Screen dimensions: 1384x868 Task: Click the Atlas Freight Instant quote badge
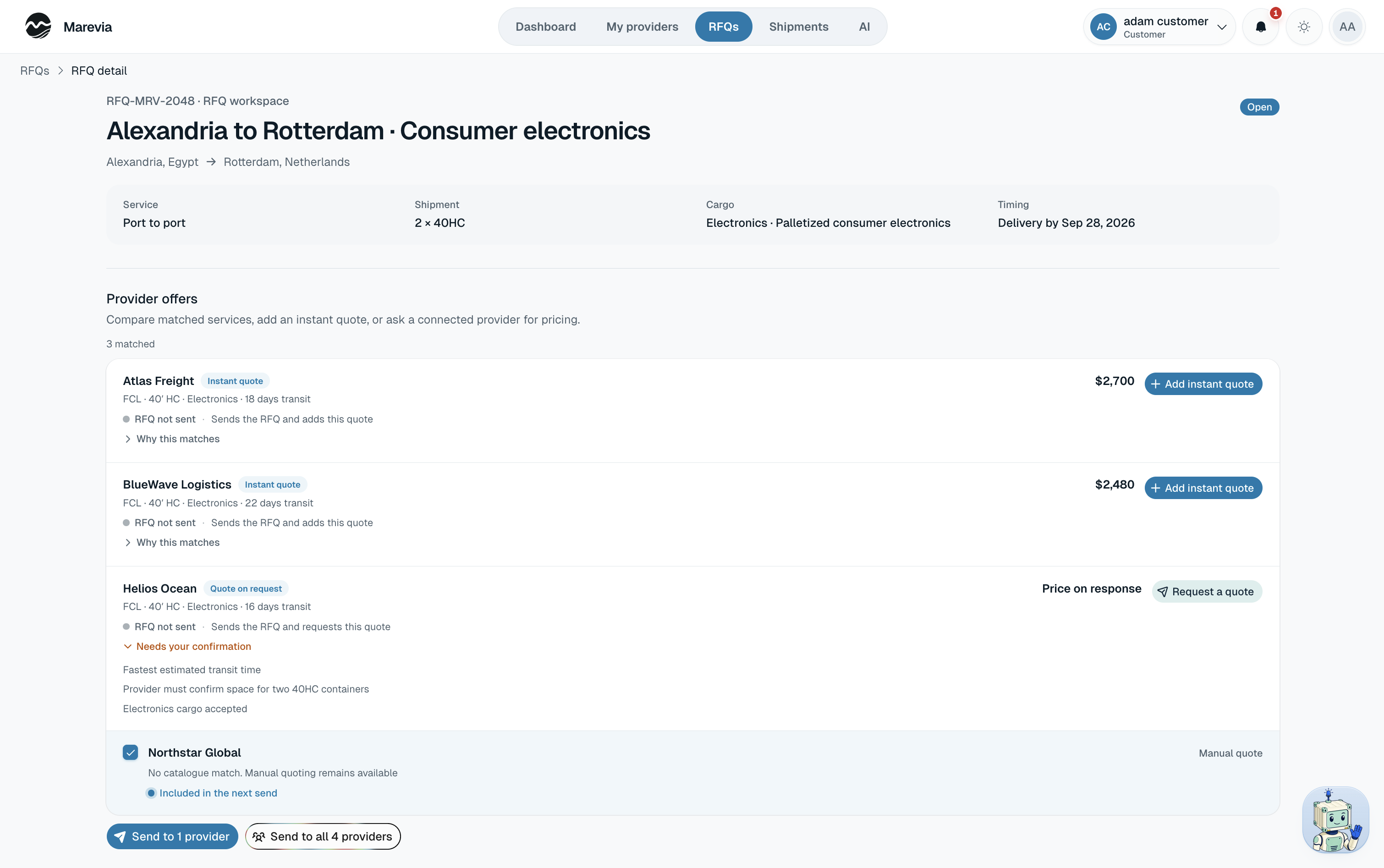coord(235,381)
